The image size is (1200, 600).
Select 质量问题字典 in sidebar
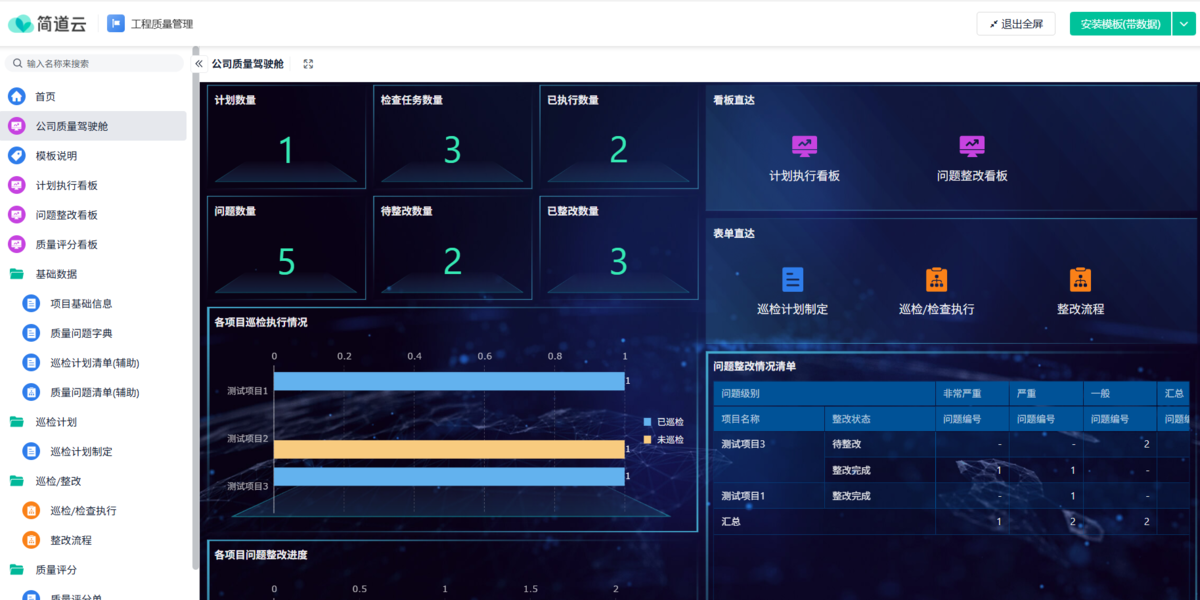point(93,333)
